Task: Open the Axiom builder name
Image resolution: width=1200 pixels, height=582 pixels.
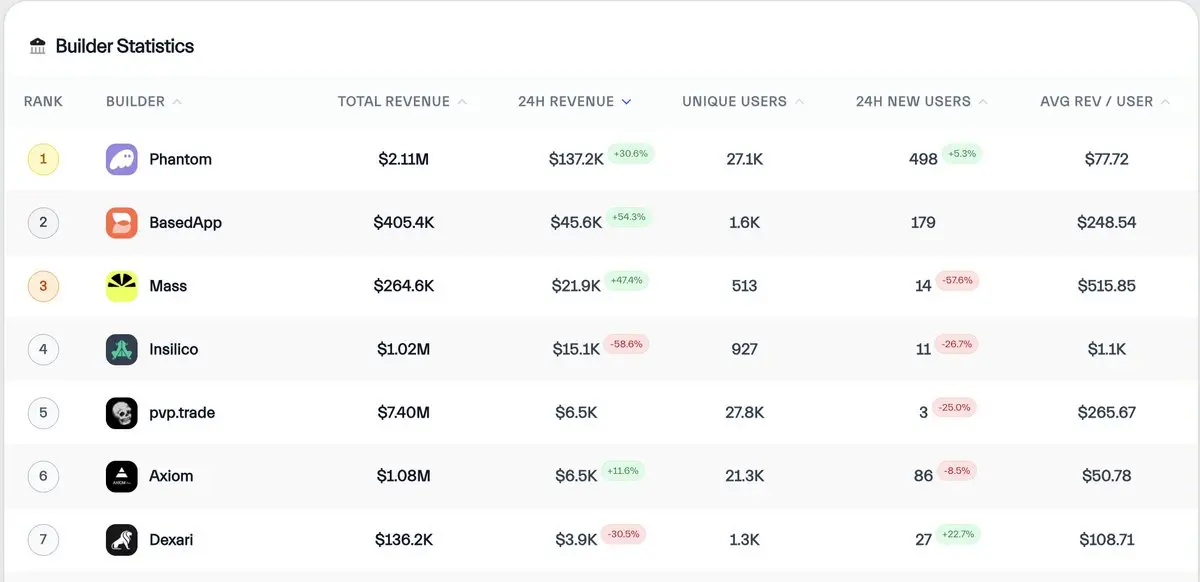Action: click(x=171, y=476)
